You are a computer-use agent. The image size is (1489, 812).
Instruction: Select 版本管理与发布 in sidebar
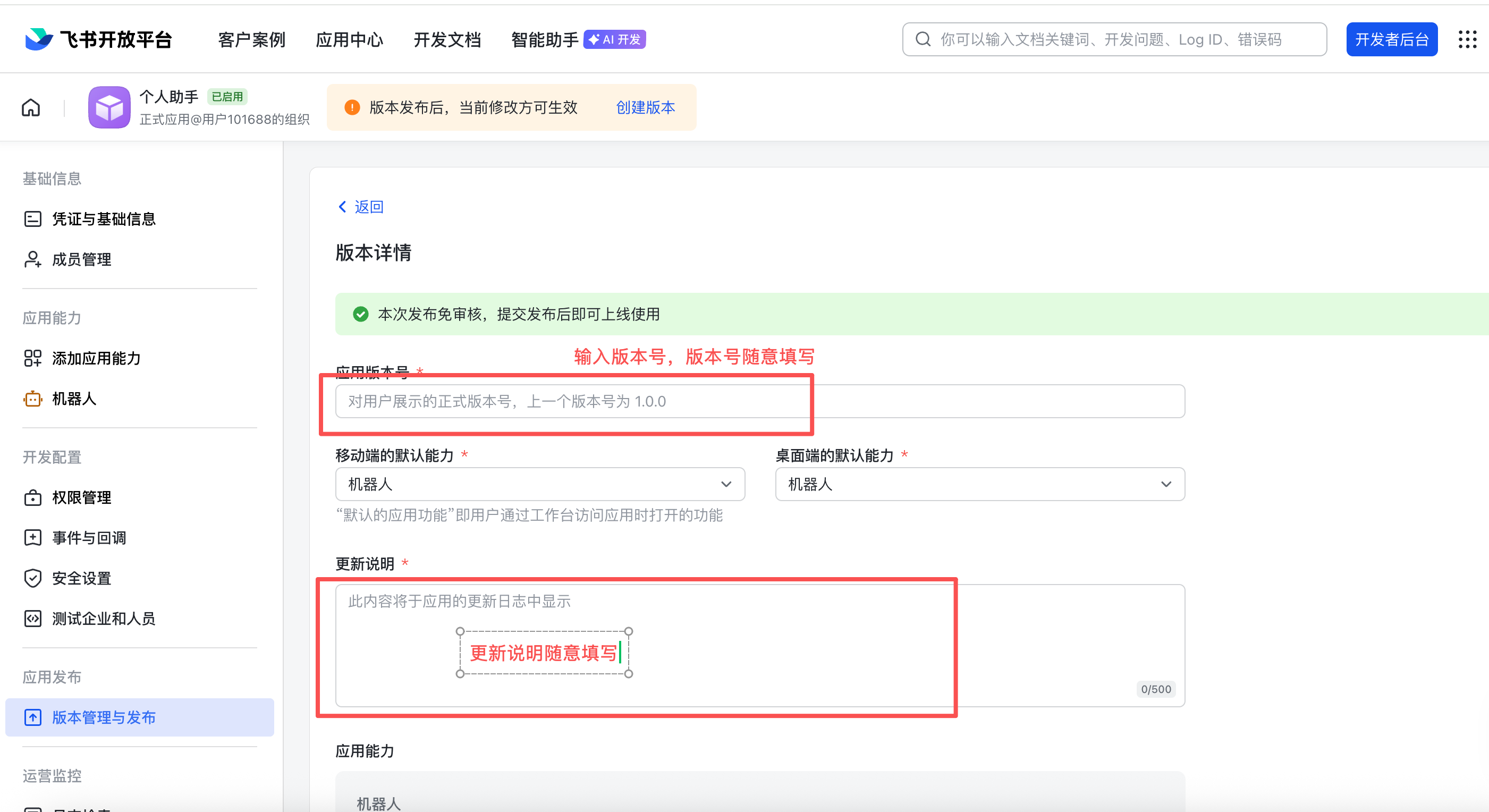104,717
